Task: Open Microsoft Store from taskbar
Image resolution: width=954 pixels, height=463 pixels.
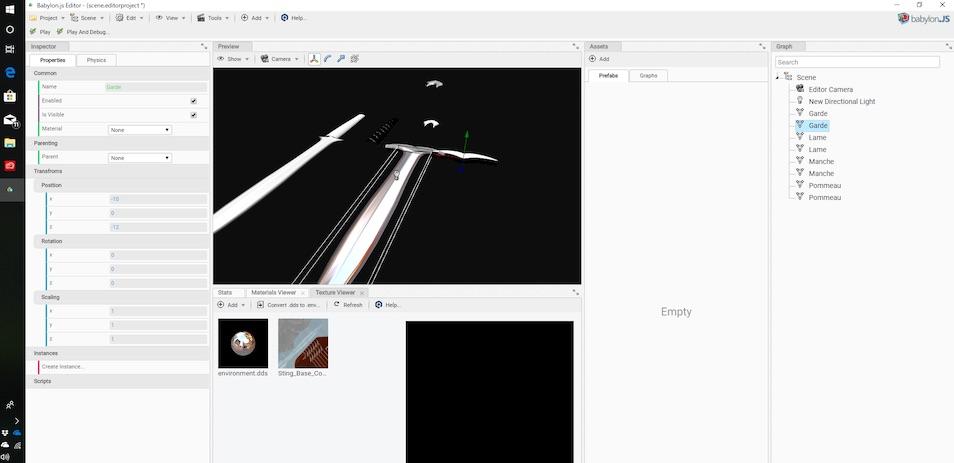Action: 10,96
